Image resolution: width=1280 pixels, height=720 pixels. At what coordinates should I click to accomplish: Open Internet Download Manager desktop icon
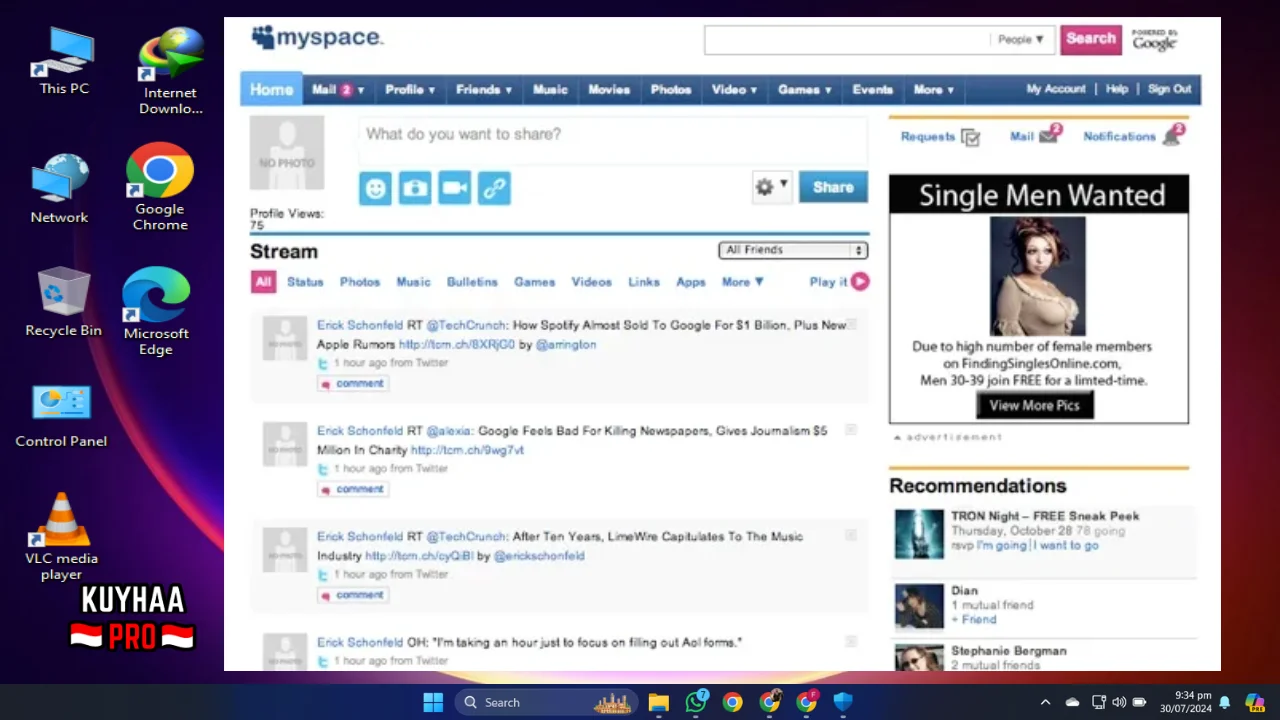[171, 70]
